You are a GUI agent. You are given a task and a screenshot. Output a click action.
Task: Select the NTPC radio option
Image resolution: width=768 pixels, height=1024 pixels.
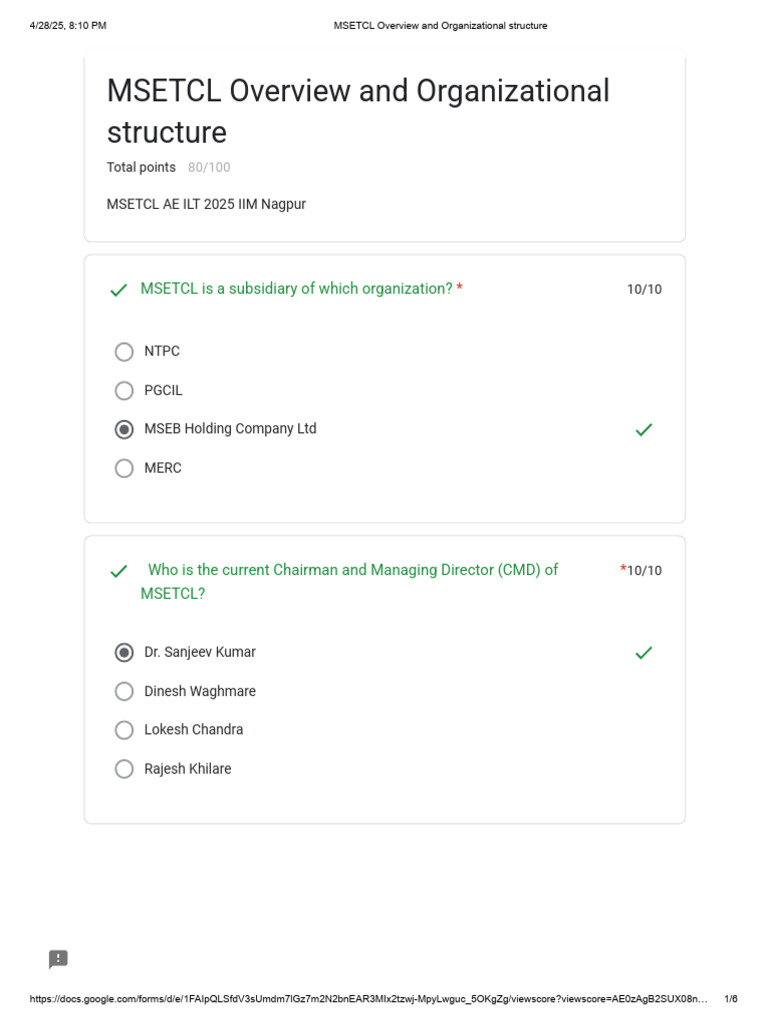tap(124, 352)
